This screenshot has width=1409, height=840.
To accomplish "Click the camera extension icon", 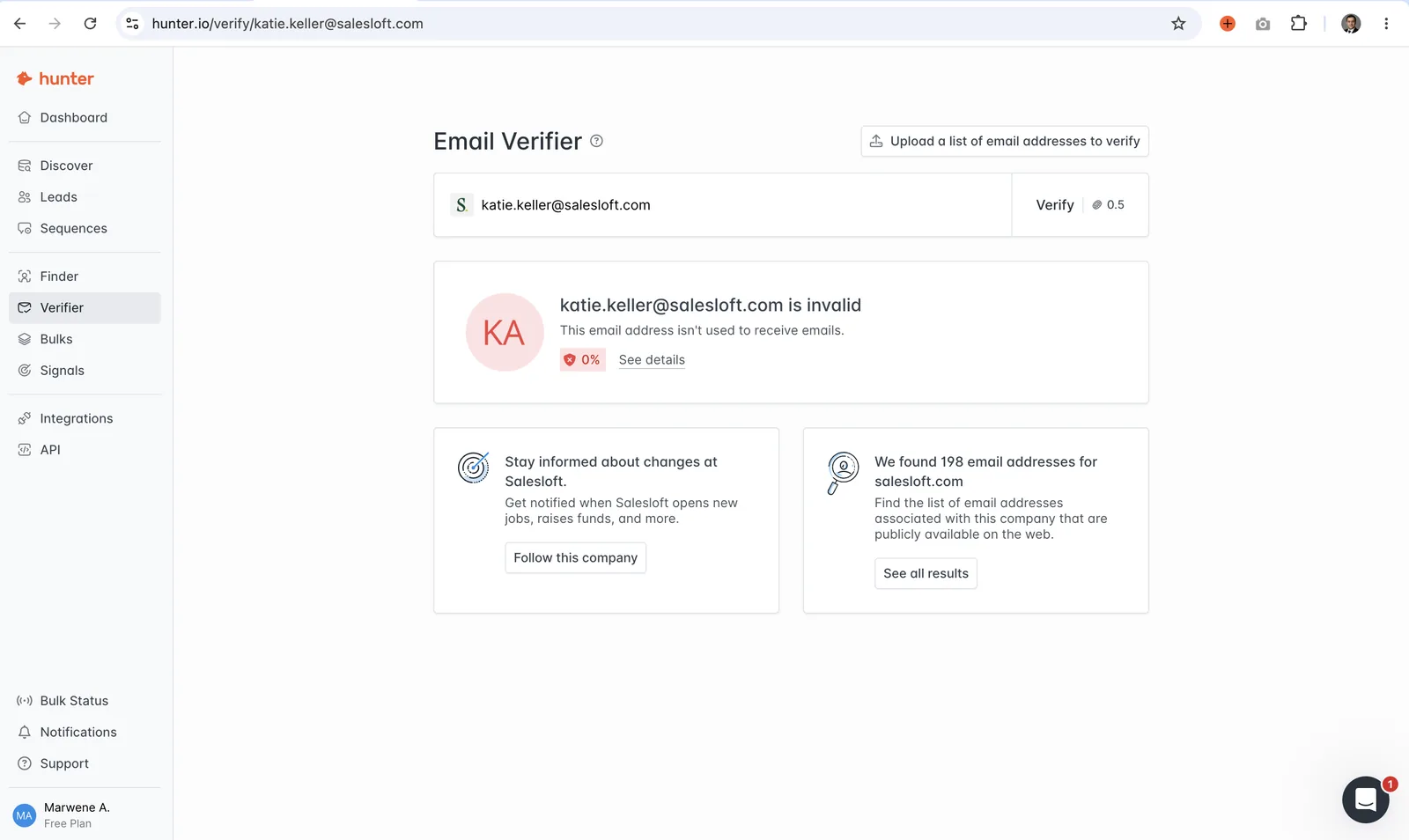I will coord(1263,24).
